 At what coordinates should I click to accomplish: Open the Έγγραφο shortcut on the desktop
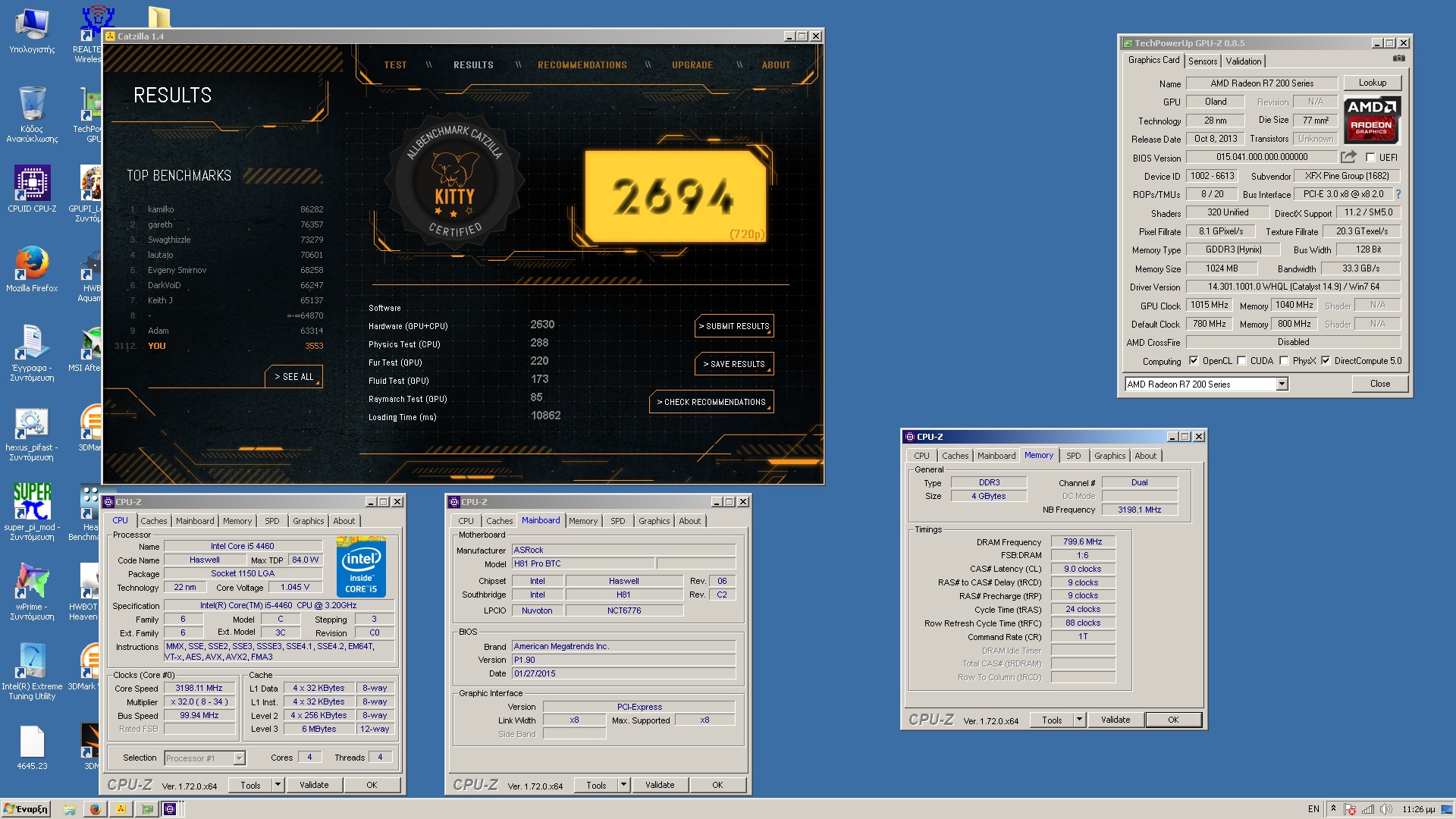(32, 353)
